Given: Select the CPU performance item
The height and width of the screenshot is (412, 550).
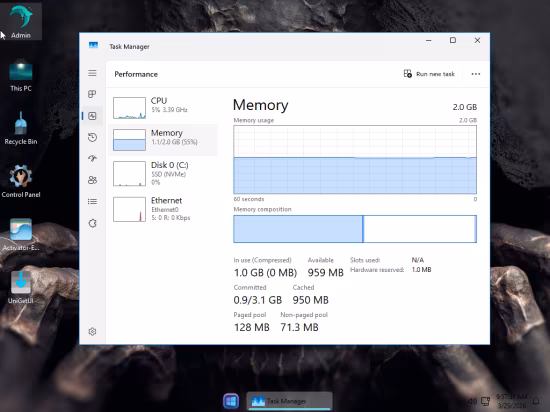Looking at the screenshot, I should tap(163, 107).
